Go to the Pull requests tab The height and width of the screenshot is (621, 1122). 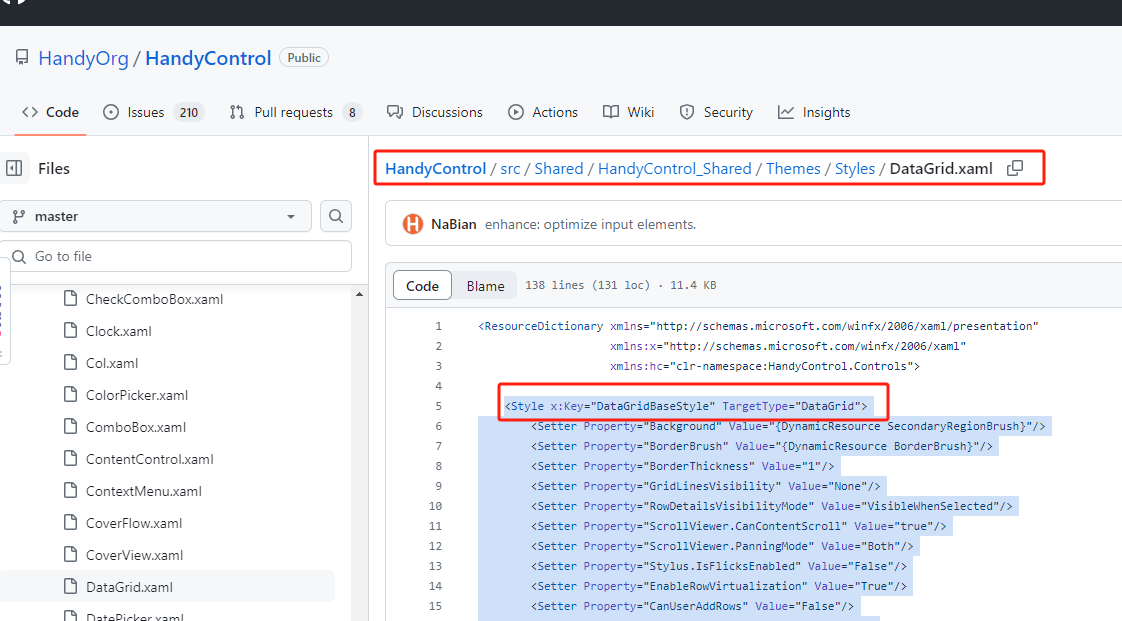[296, 112]
